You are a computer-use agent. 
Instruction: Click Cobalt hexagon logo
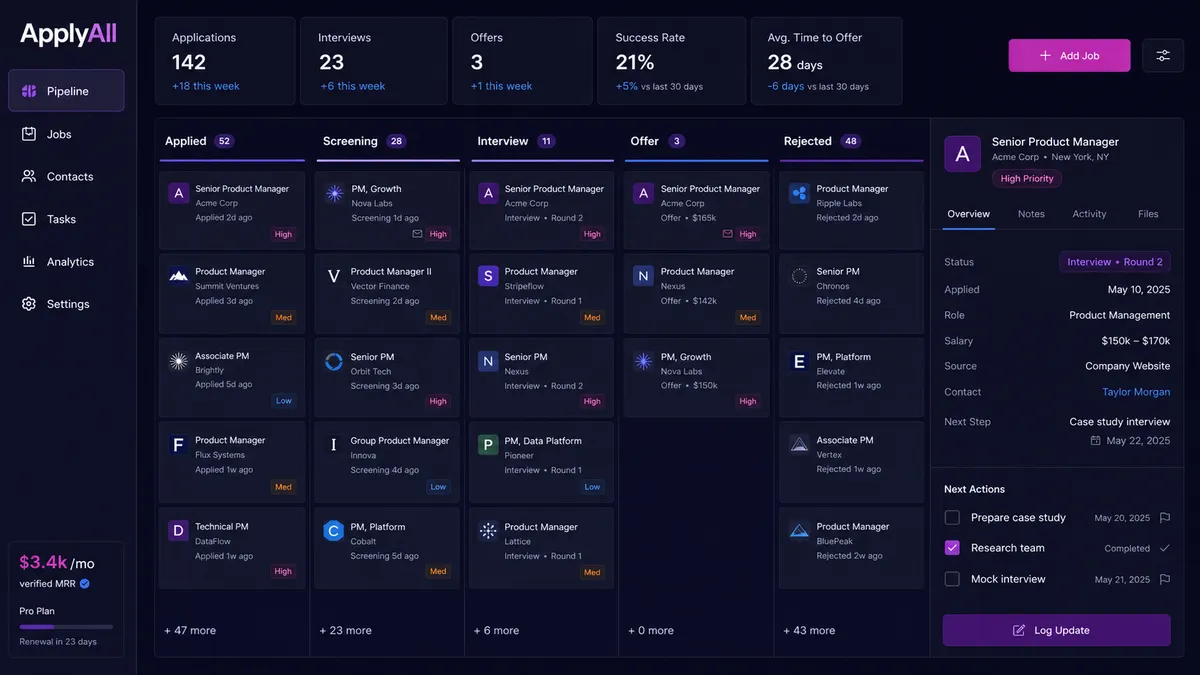(x=334, y=531)
